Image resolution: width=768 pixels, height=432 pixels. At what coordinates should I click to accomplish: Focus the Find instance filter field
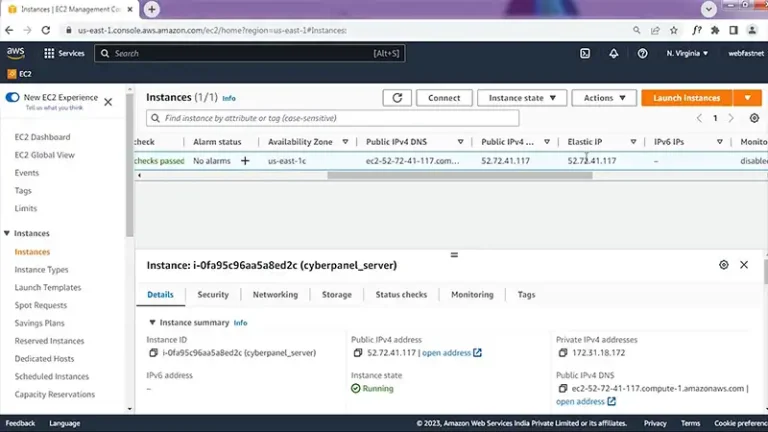333,118
